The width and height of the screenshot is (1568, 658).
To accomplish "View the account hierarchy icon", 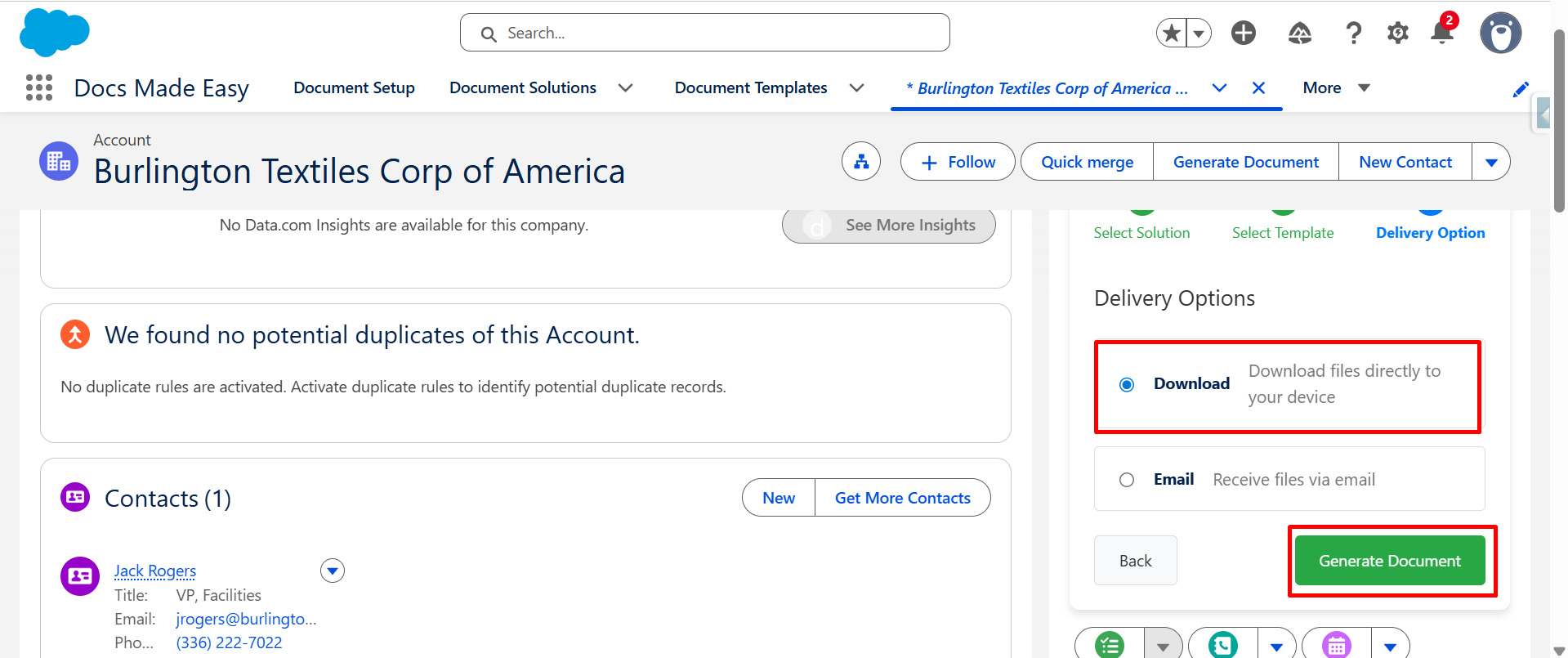I will 861,162.
